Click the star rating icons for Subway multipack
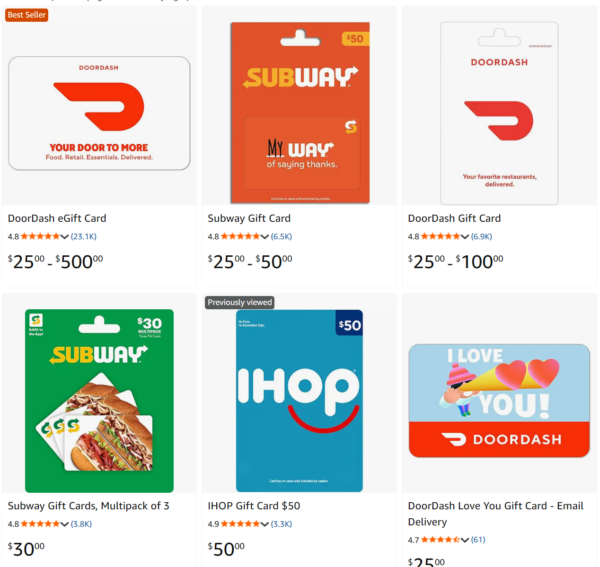This screenshot has height=567, width=600. click(40, 523)
